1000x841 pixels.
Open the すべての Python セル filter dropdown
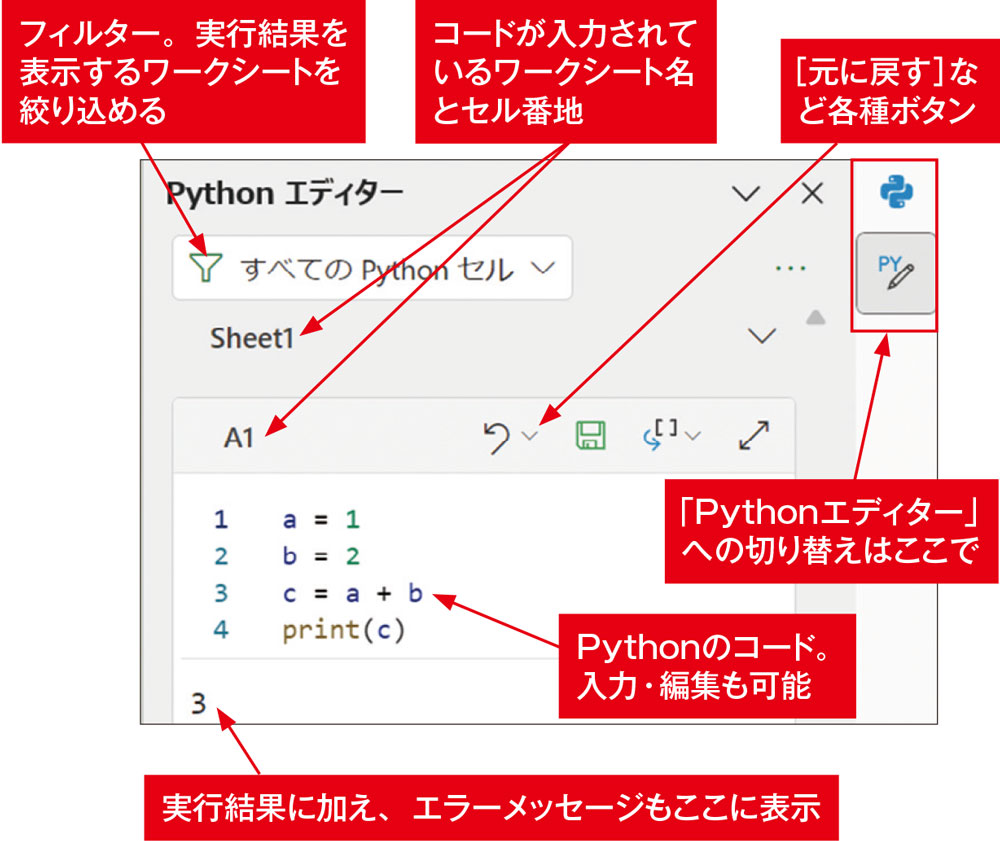[542, 267]
